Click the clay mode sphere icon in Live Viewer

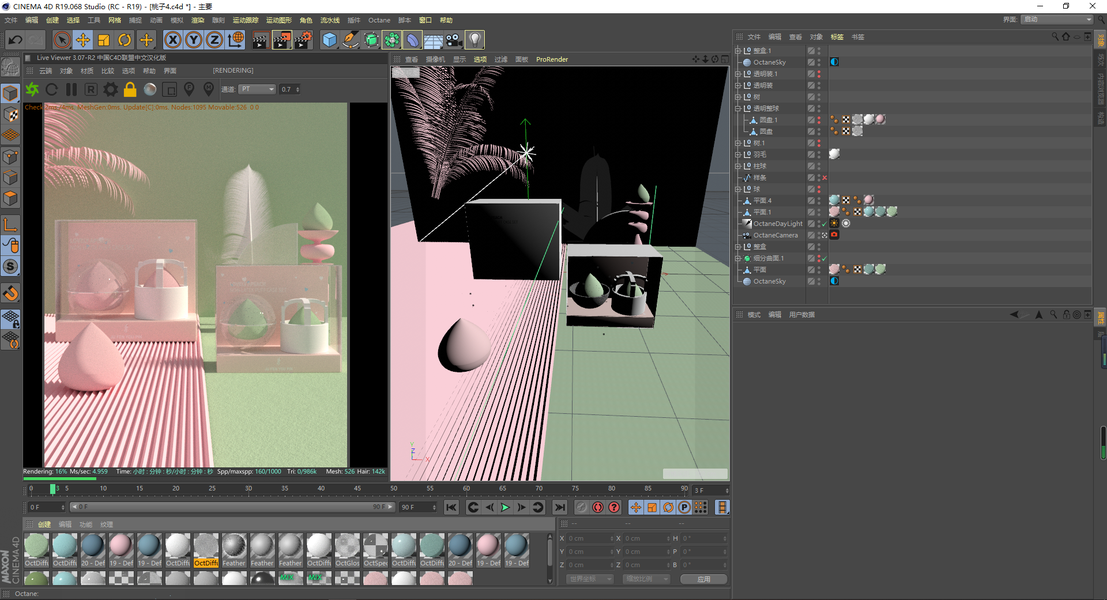[150, 90]
